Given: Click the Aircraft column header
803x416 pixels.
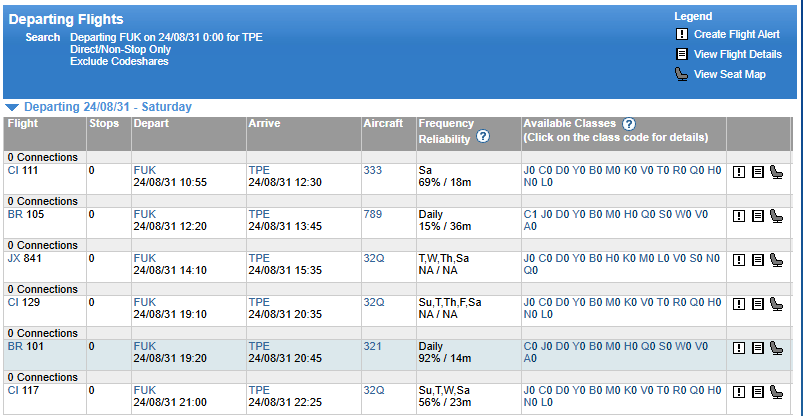Looking at the screenshot, I should pos(383,124).
